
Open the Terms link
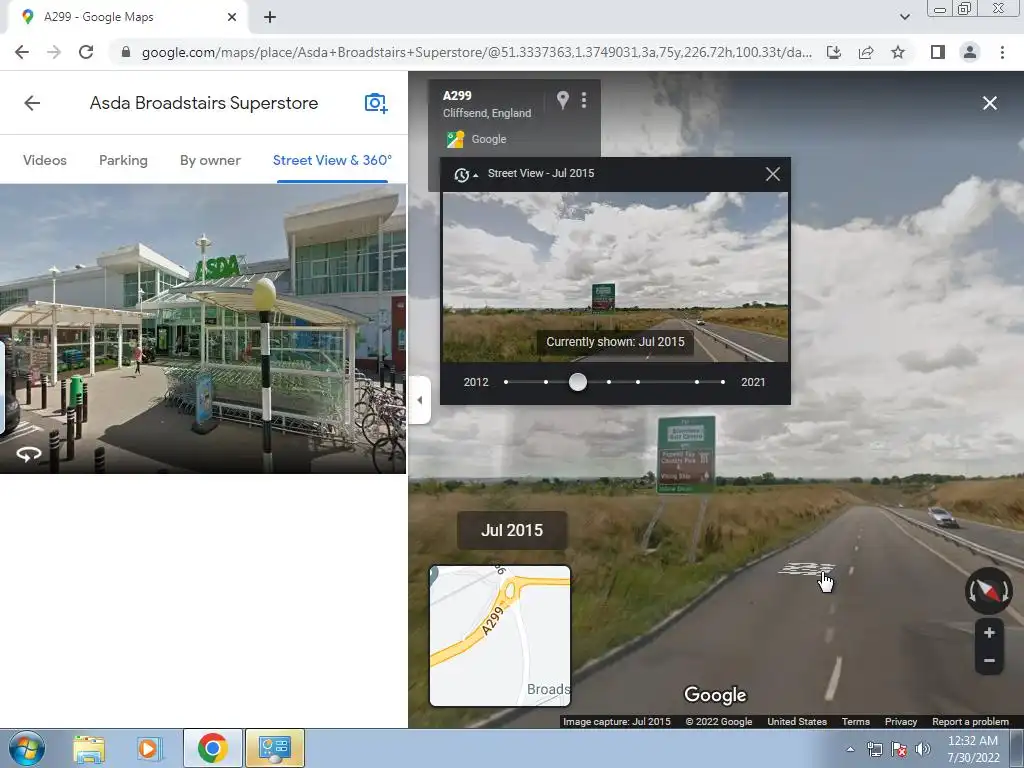coord(856,722)
